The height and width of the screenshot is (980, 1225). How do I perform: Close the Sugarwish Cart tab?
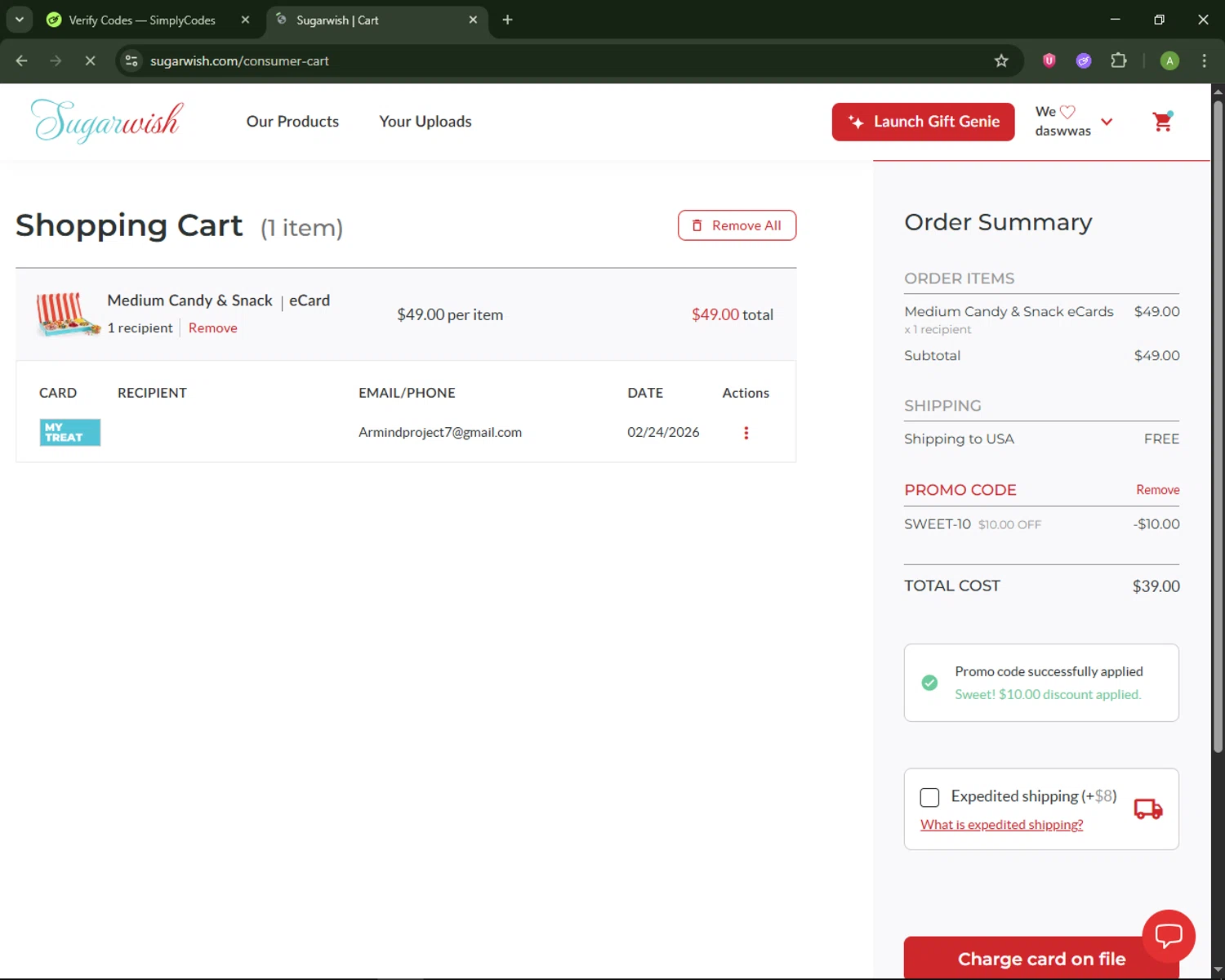[473, 20]
